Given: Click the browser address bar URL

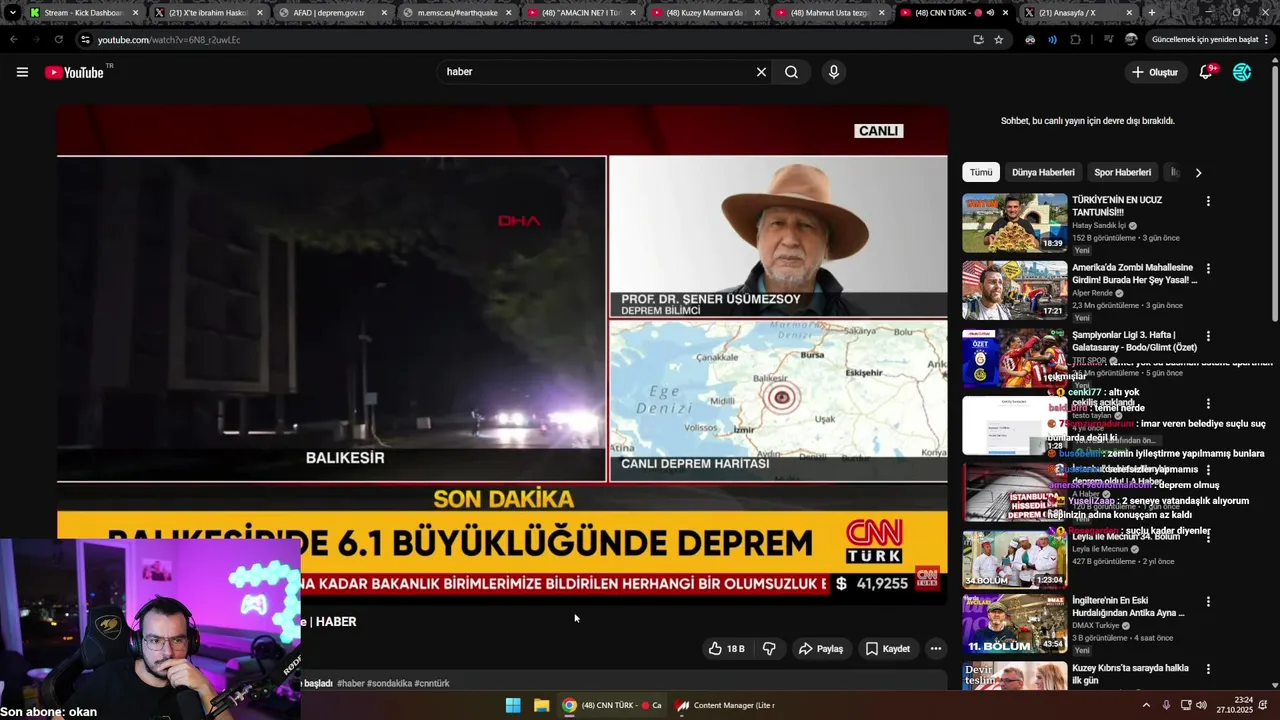Looking at the screenshot, I should tap(169, 40).
